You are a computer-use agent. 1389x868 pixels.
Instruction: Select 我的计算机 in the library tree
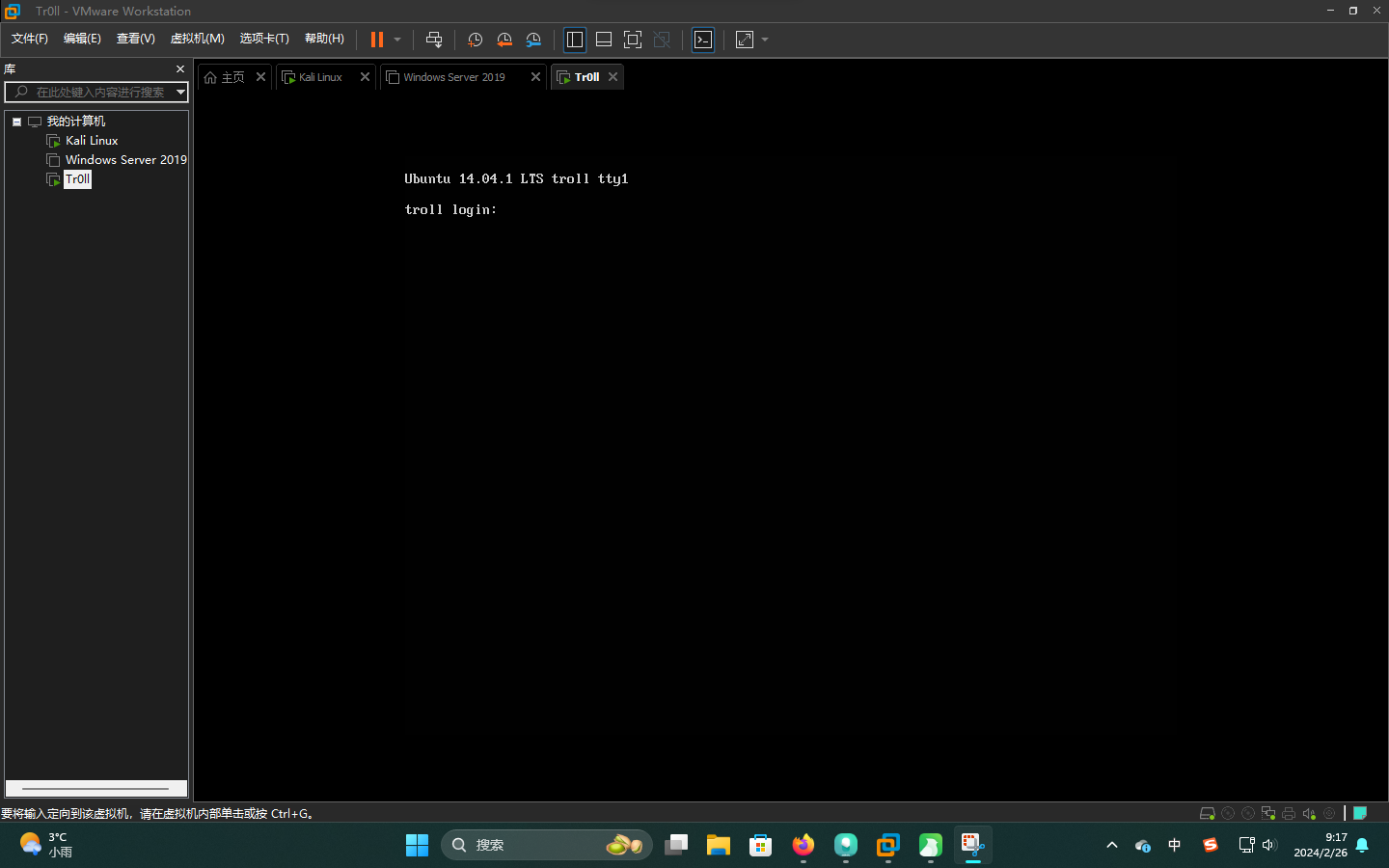pyautogui.click(x=76, y=122)
